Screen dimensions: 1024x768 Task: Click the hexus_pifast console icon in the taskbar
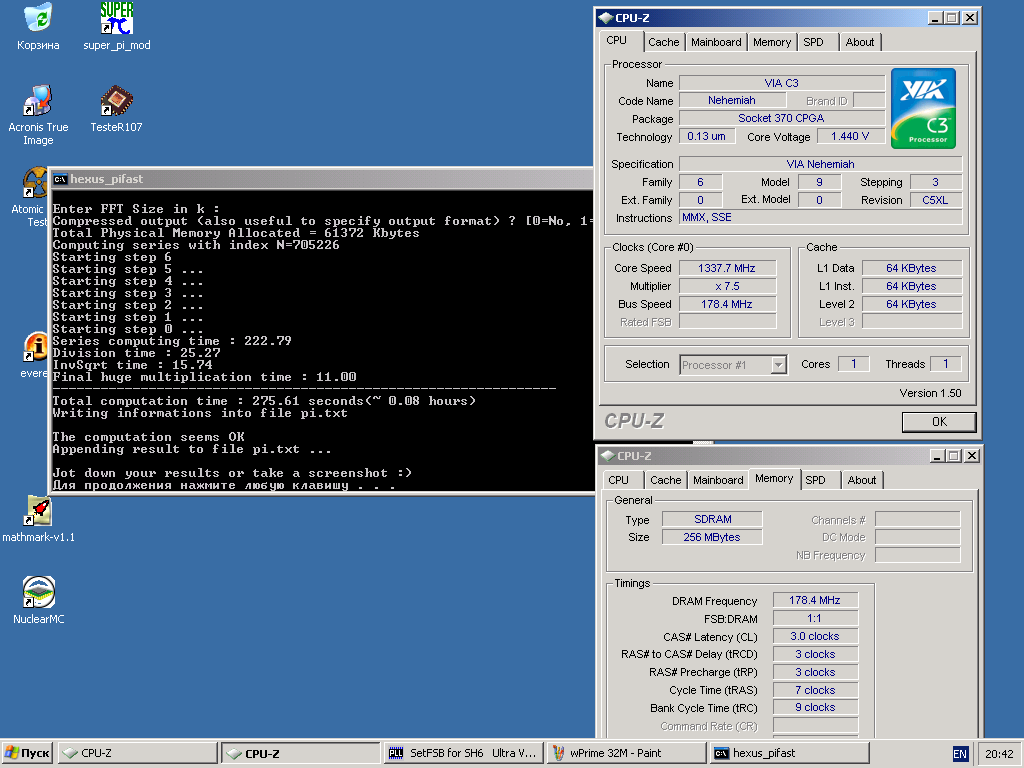pos(721,753)
